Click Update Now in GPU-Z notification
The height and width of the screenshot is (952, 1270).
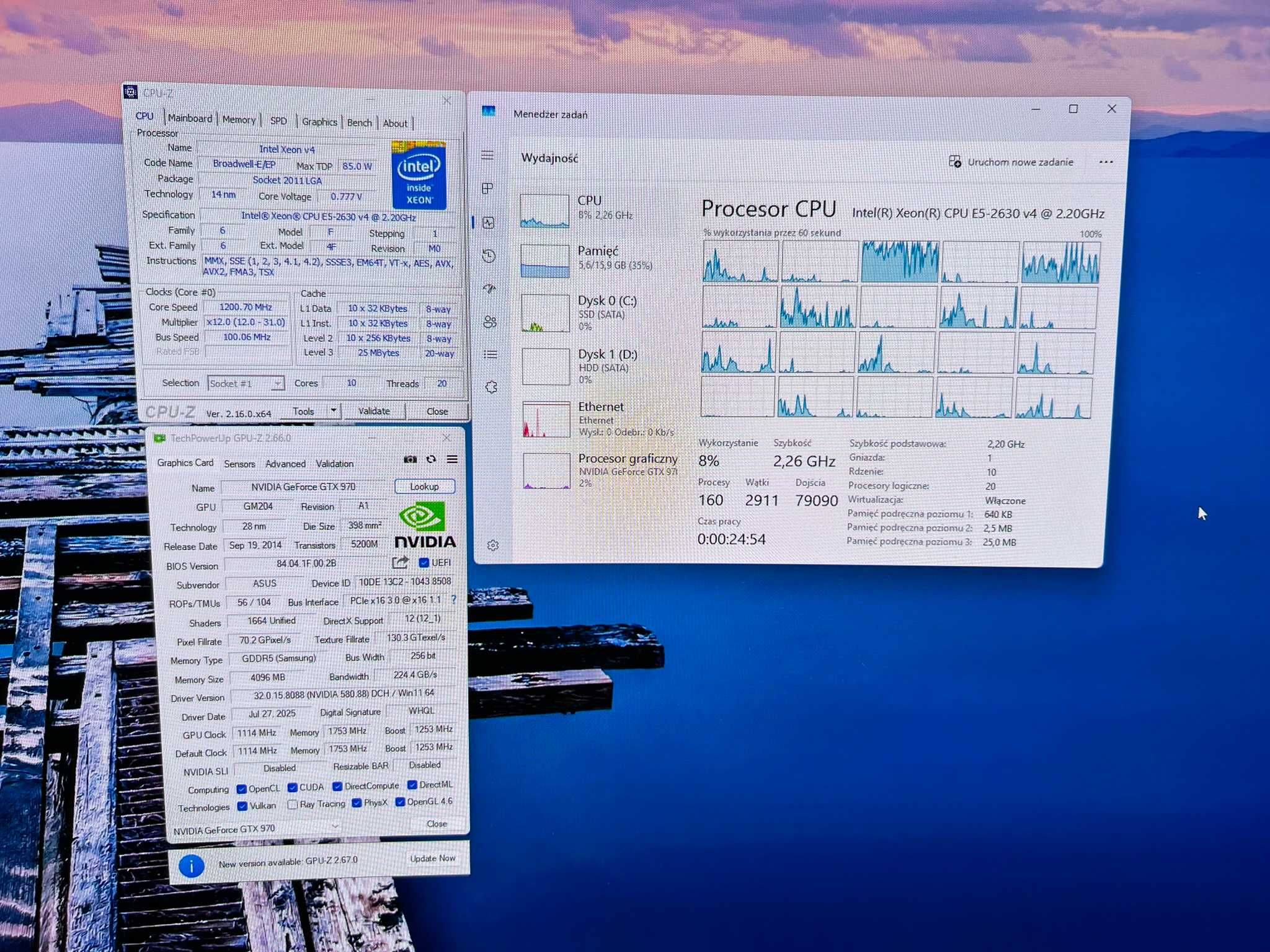click(x=433, y=858)
